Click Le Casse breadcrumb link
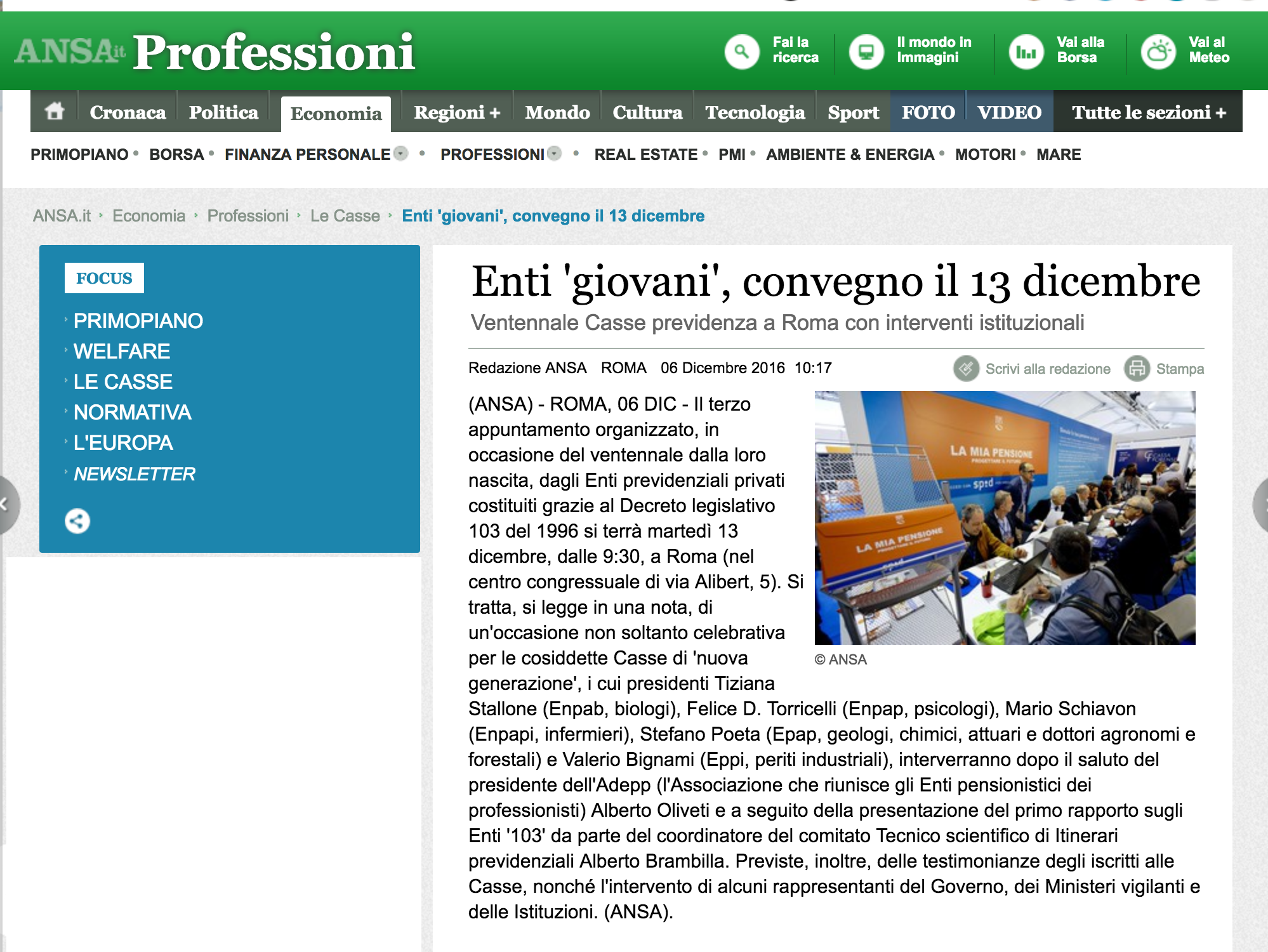This screenshot has width=1268, height=952. [345, 216]
